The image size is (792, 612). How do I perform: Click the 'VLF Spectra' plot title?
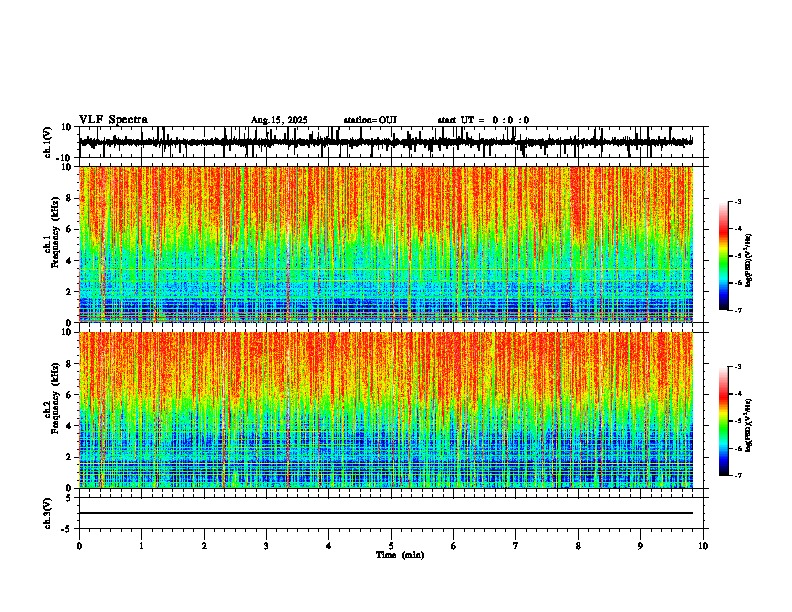point(113,120)
